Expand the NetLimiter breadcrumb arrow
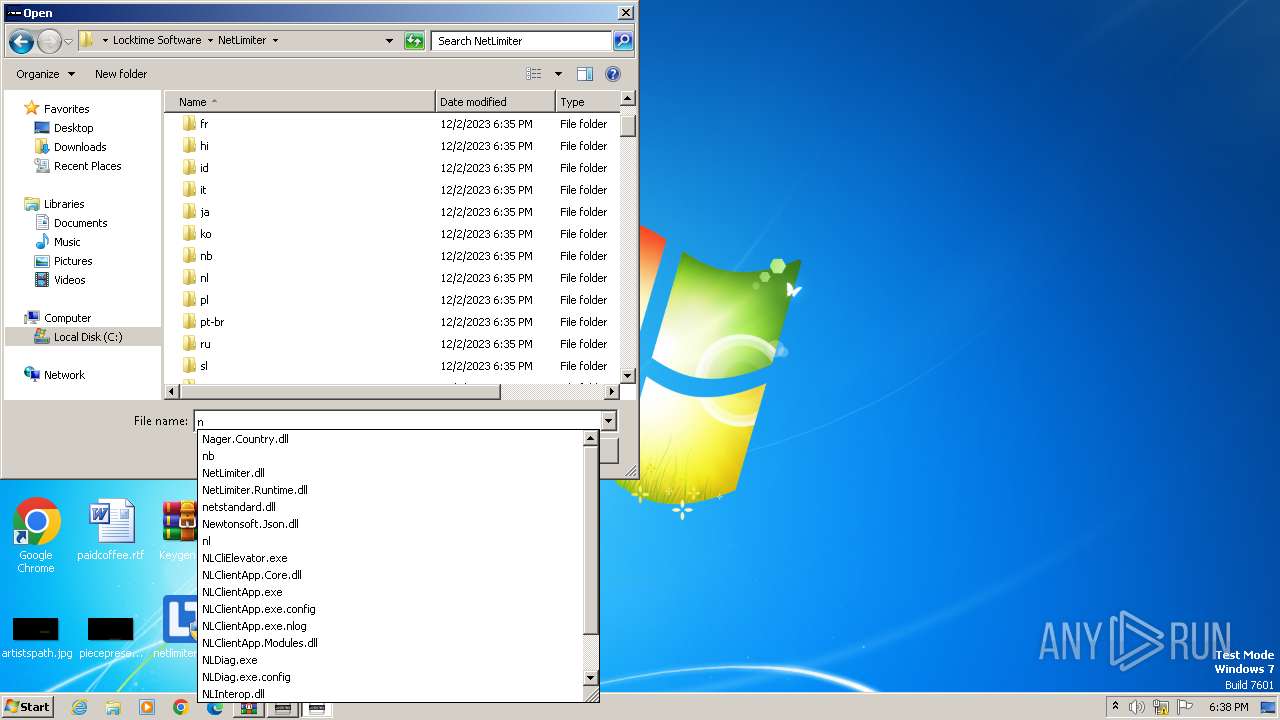Image resolution: width=1280 pixels, height=720 pixels. tap(275, 41)
